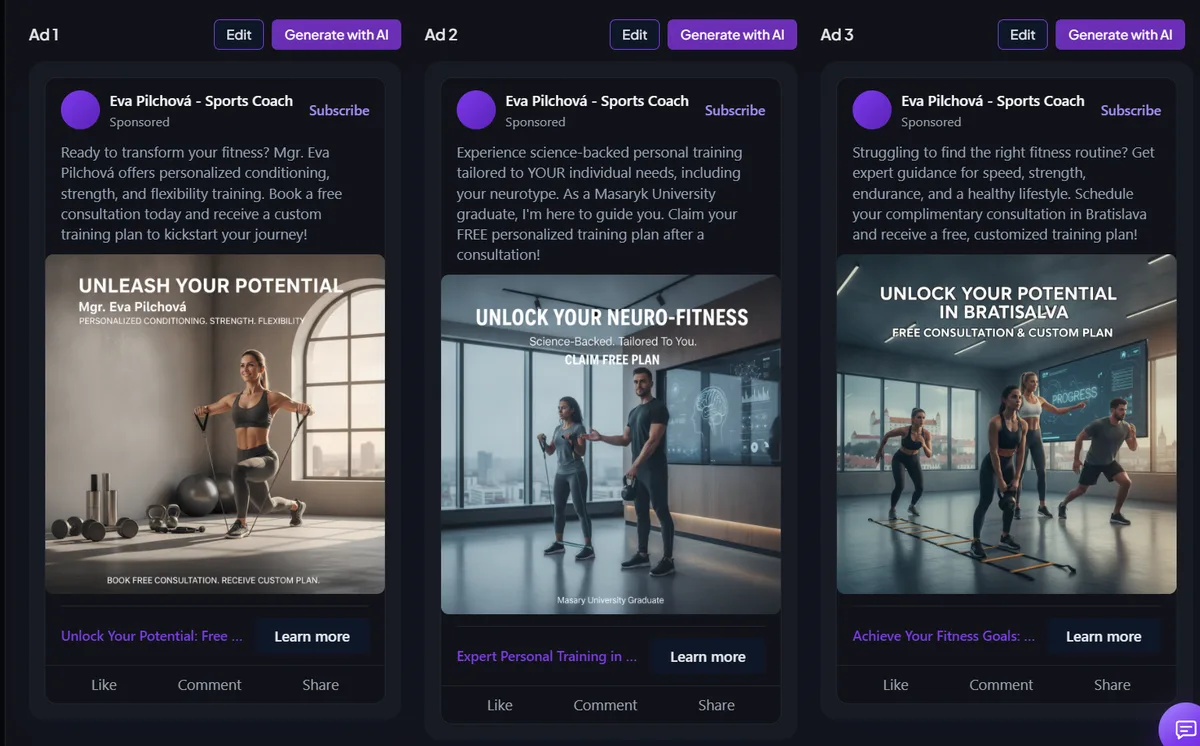The width and height of the screenshot is (1200, 746).
Task: Click Ad 2 purple profile avatar
Action: 476,110
